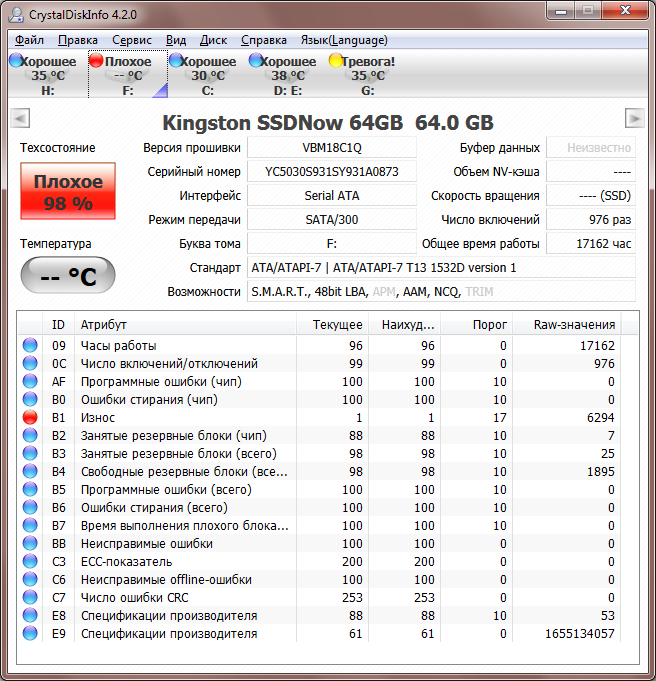The image size is (656, 681).
Task: Select raw value 1655134057
Action: [580, 634]
